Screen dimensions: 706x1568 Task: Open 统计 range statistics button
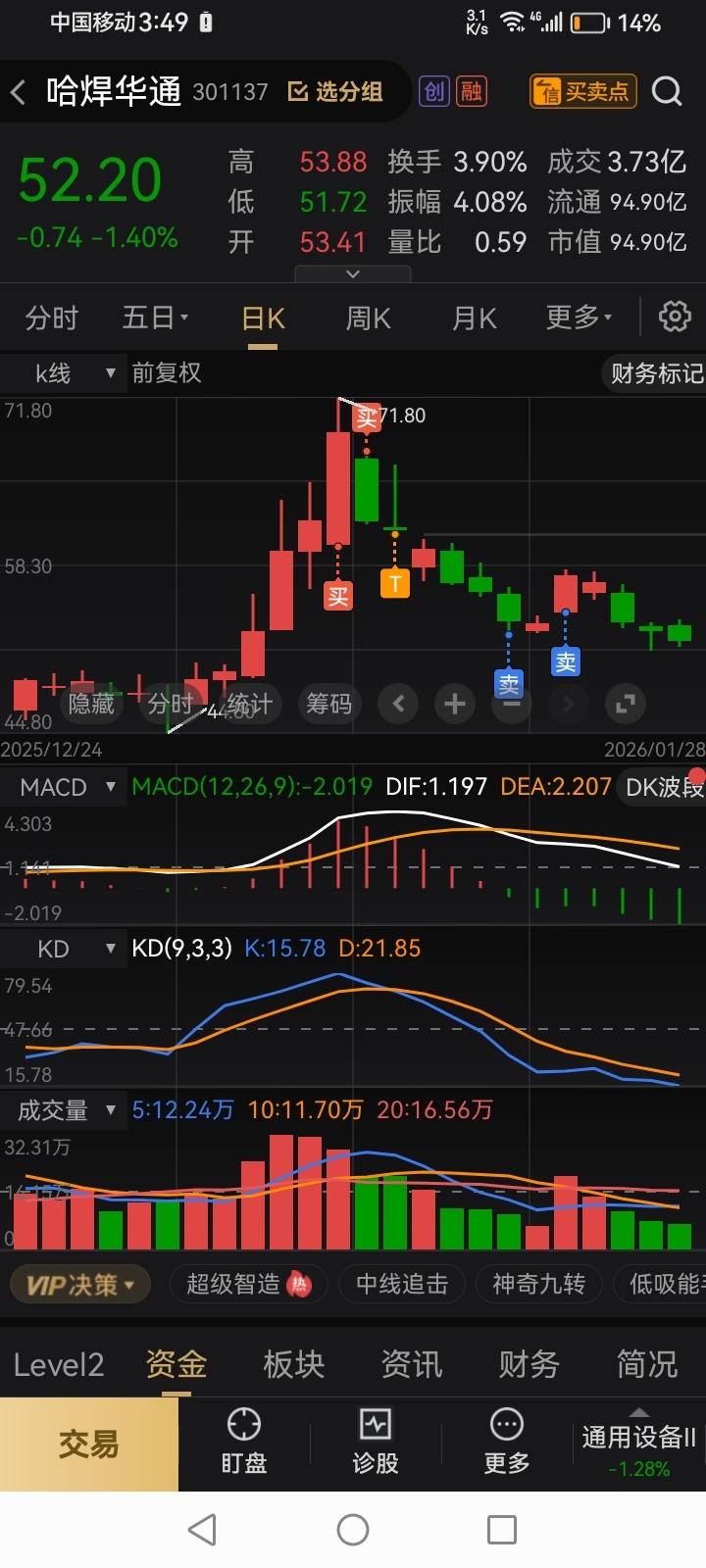pyautogui.click(x=249, y=704)
